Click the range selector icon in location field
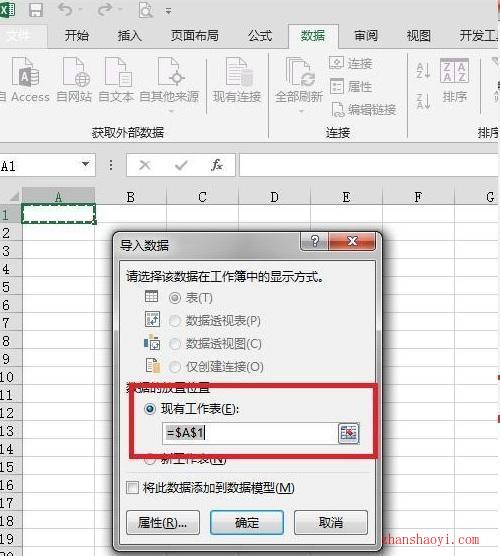This screenshot has height=556, width=500. tap(349, 433)
